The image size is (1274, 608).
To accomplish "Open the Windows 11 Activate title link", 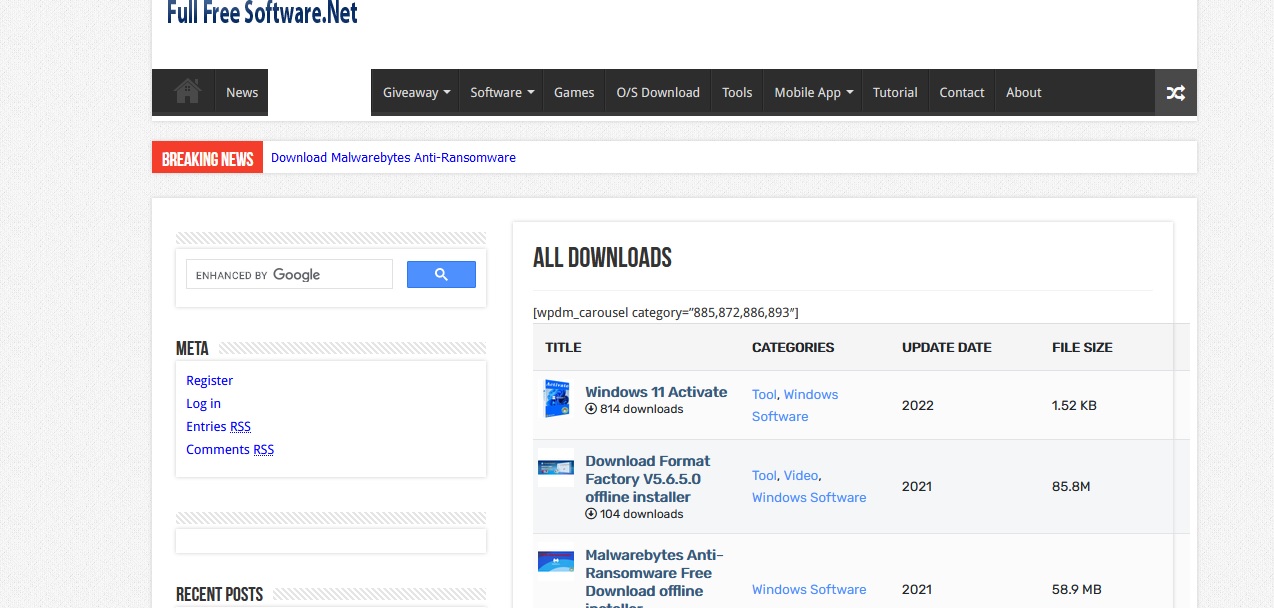I will coord(656,392).
